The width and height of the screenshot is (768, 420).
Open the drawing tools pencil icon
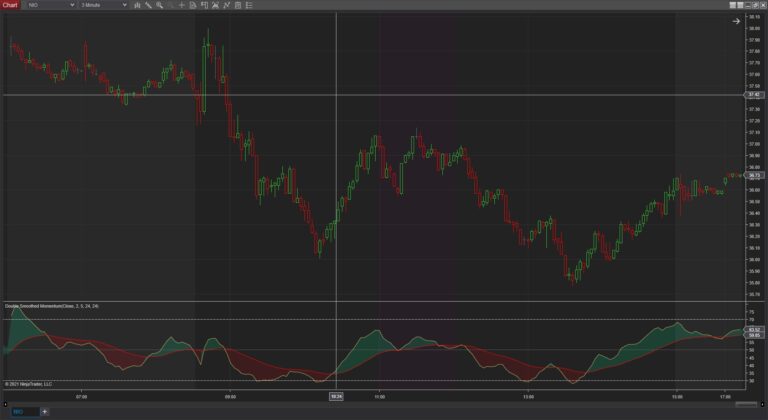(x=148, y=5)
